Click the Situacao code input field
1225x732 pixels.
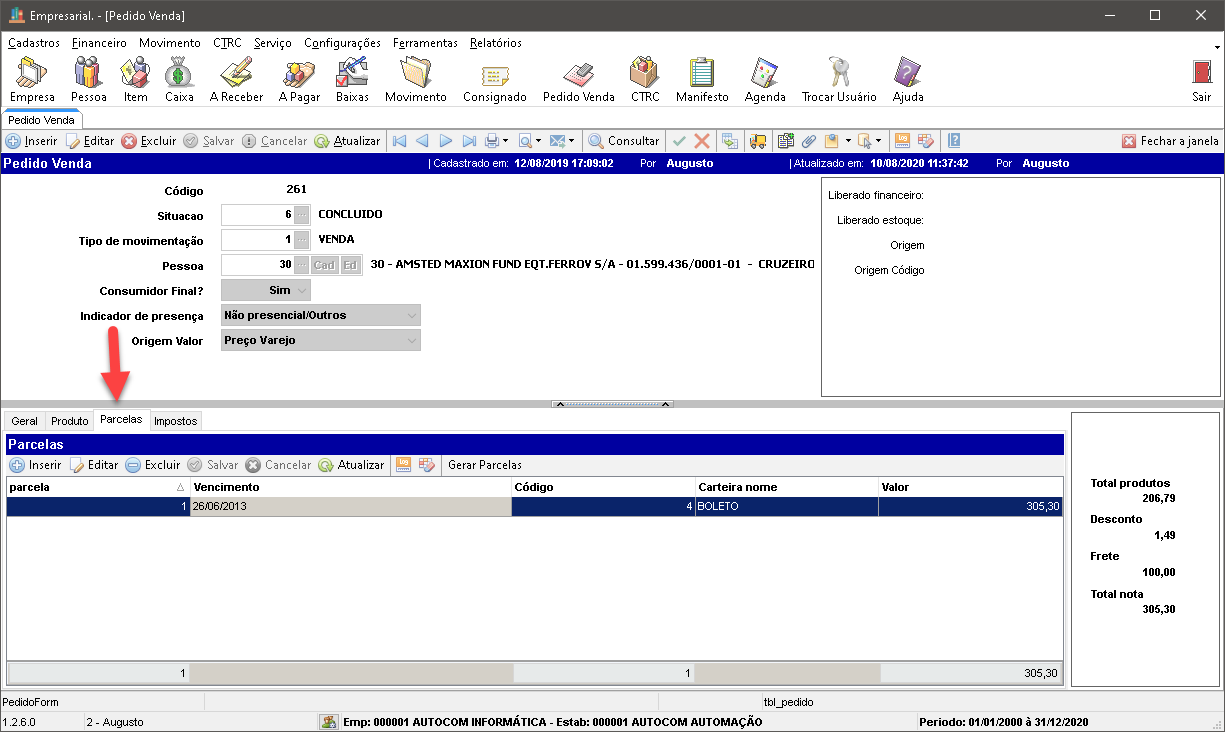click(x=257, y=214)
